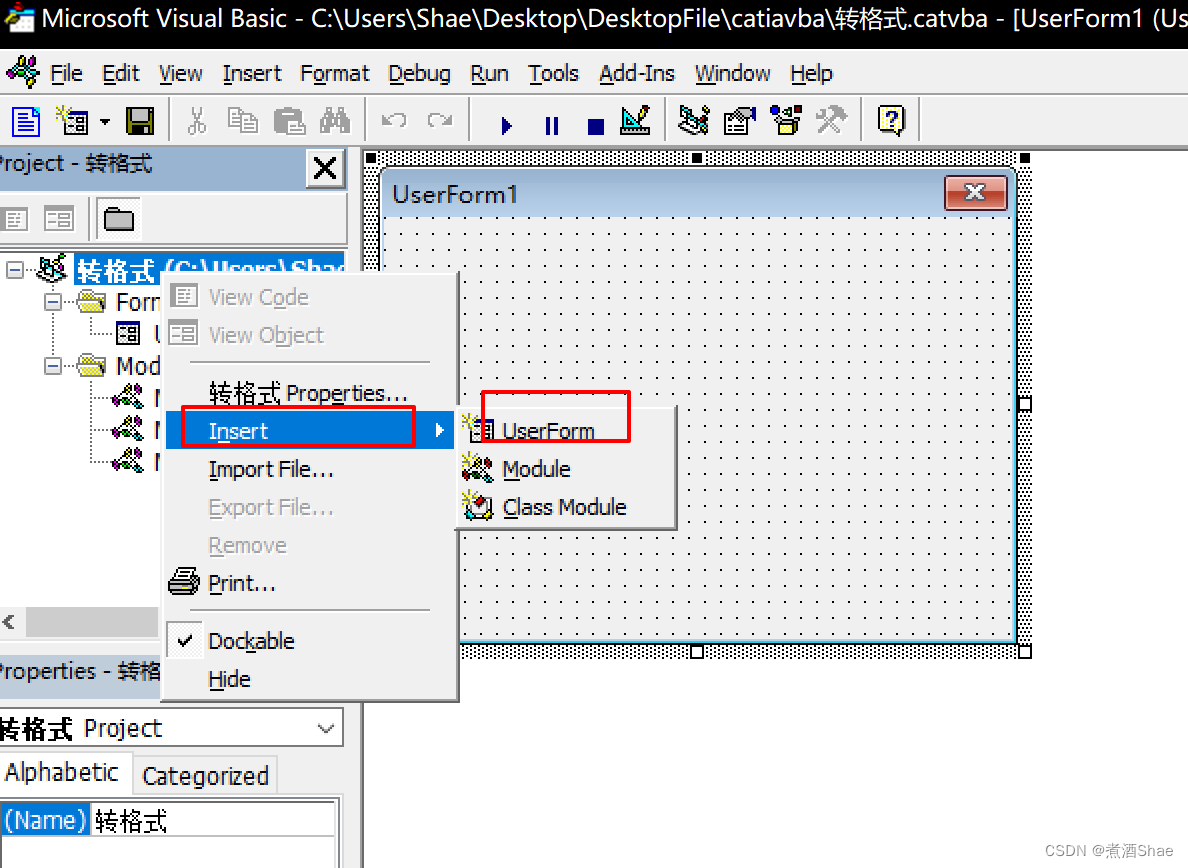Click the project tree scroll left arrow
This screenshot has width=1188, height=868.
pyautogui.click(x=10, y=623)
